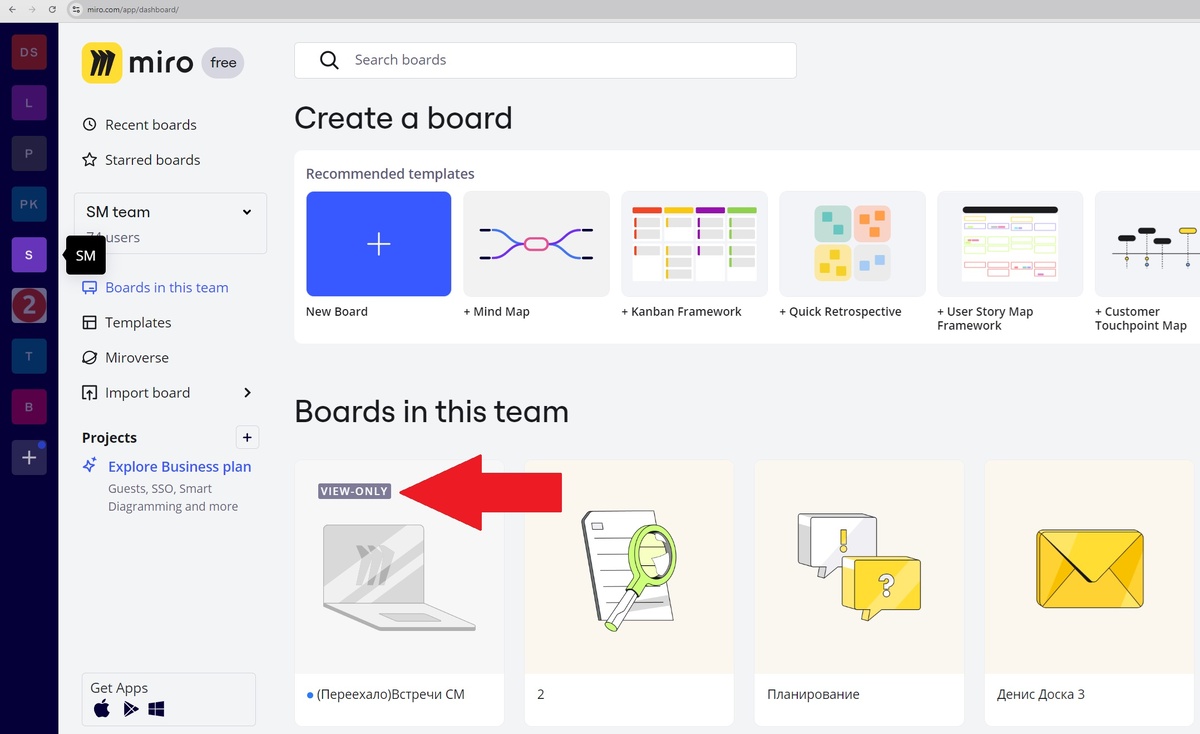Click the VIEW-ONLY badge
Image resolution: width=1200 pixels, height=734 pixels.
(354, 491)
